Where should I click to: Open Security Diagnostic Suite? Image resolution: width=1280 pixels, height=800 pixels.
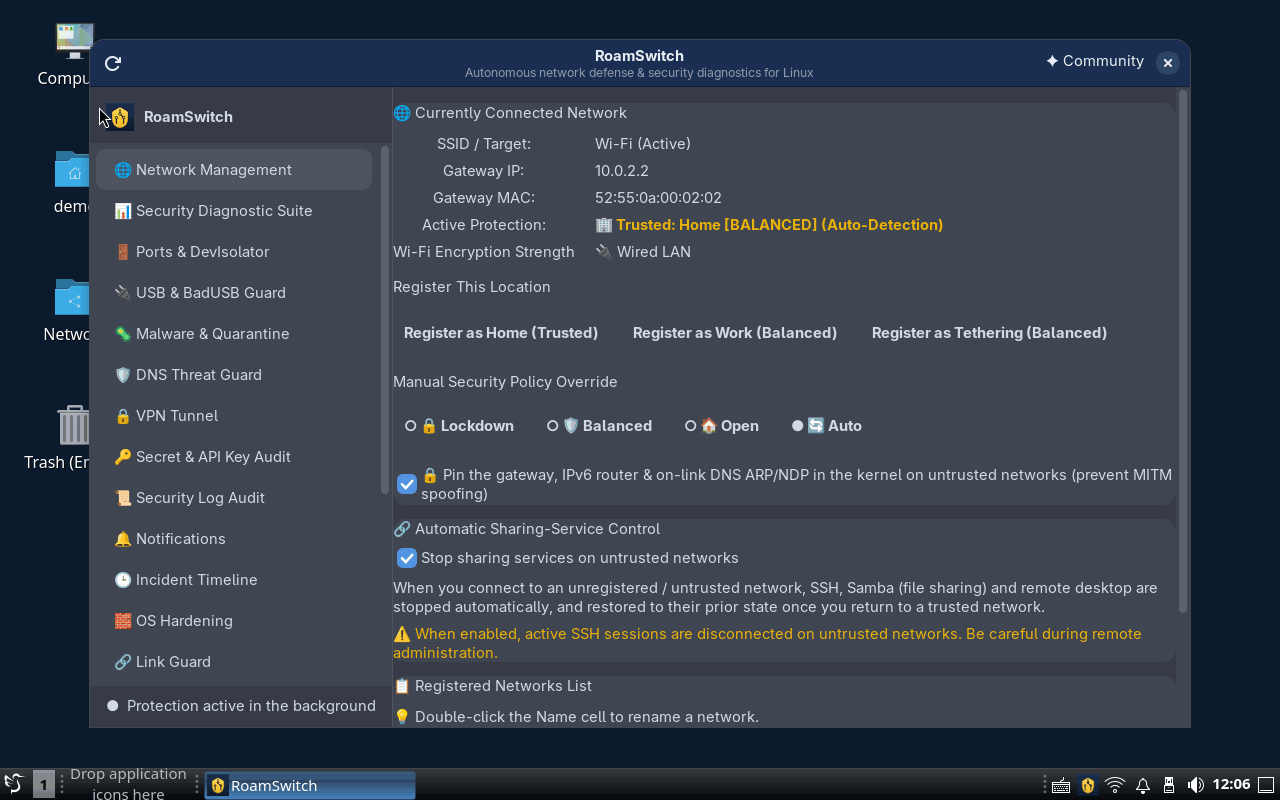tap(234, 211)
